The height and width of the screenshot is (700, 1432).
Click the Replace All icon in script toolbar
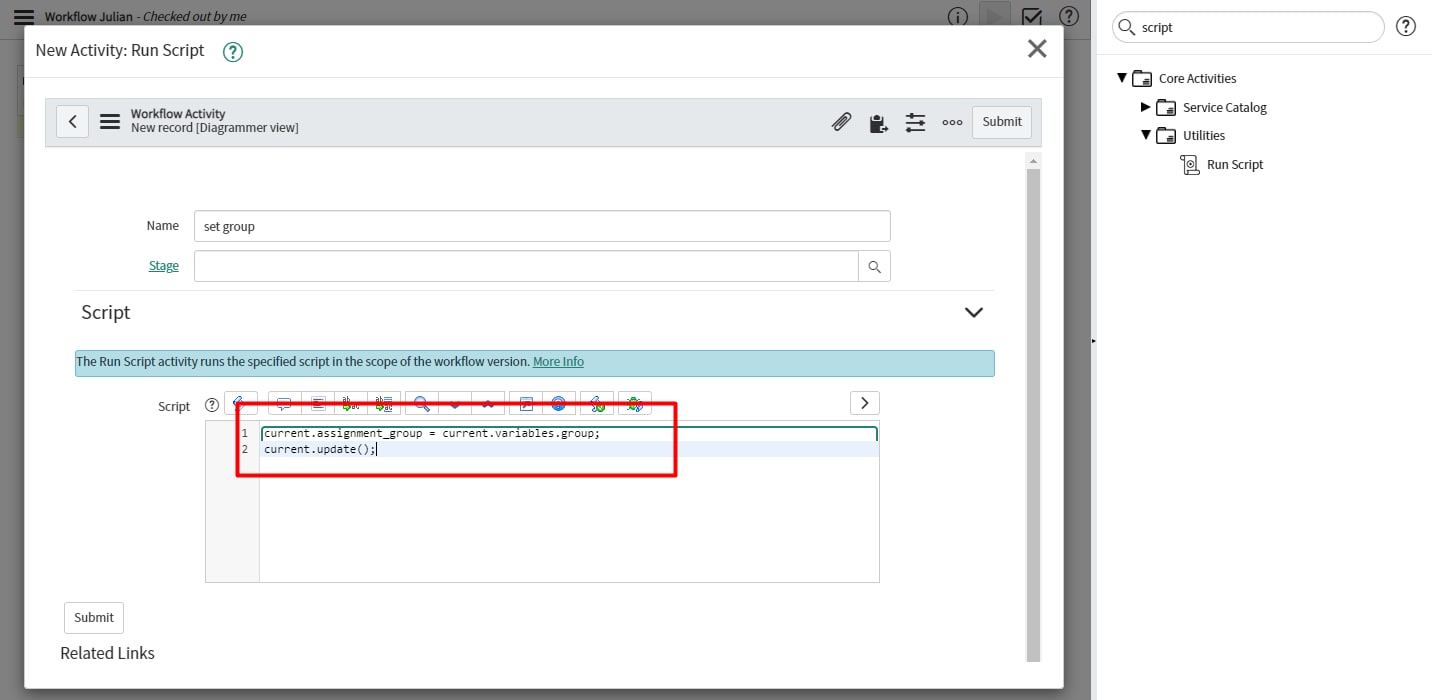[x=385, y=404]
